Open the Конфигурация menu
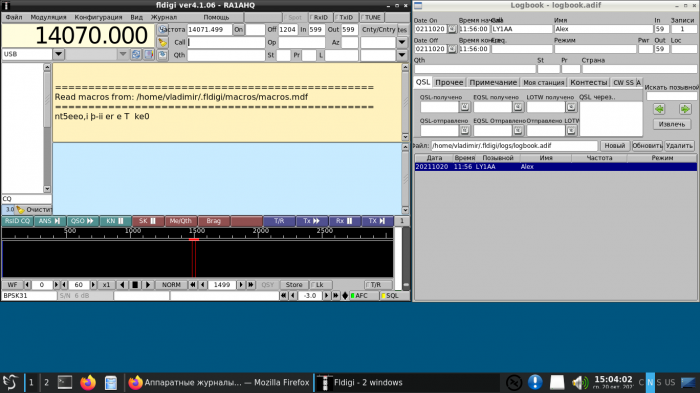700x393 pixels. click(98, 17)
